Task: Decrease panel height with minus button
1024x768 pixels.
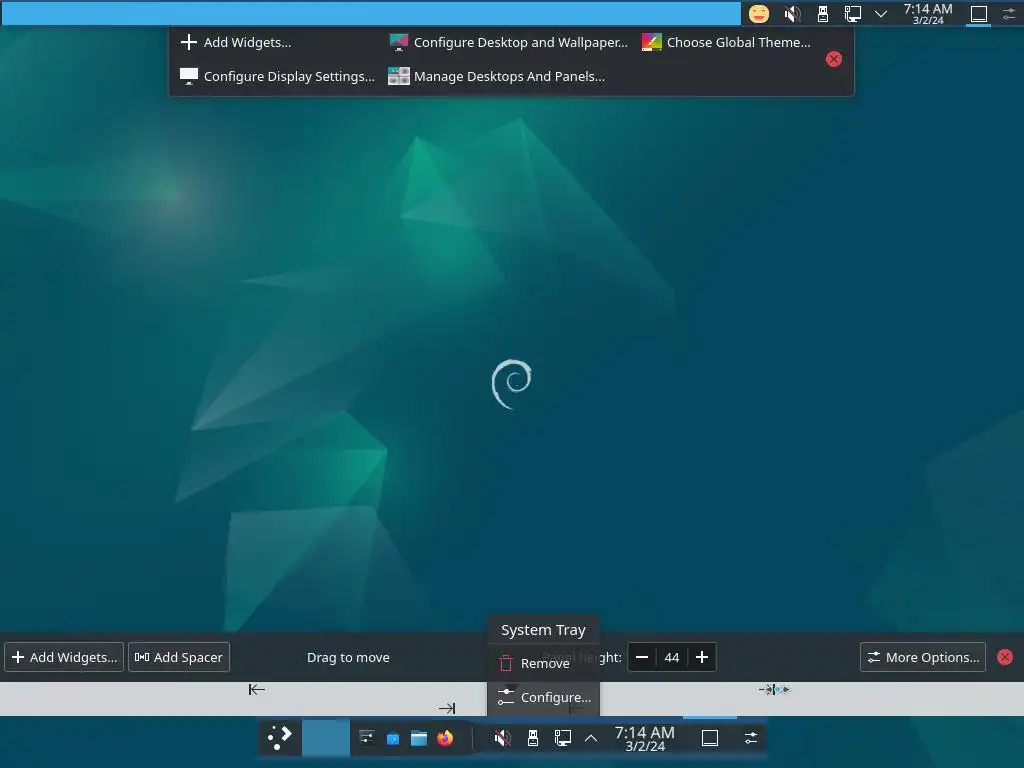Action: 642,657
